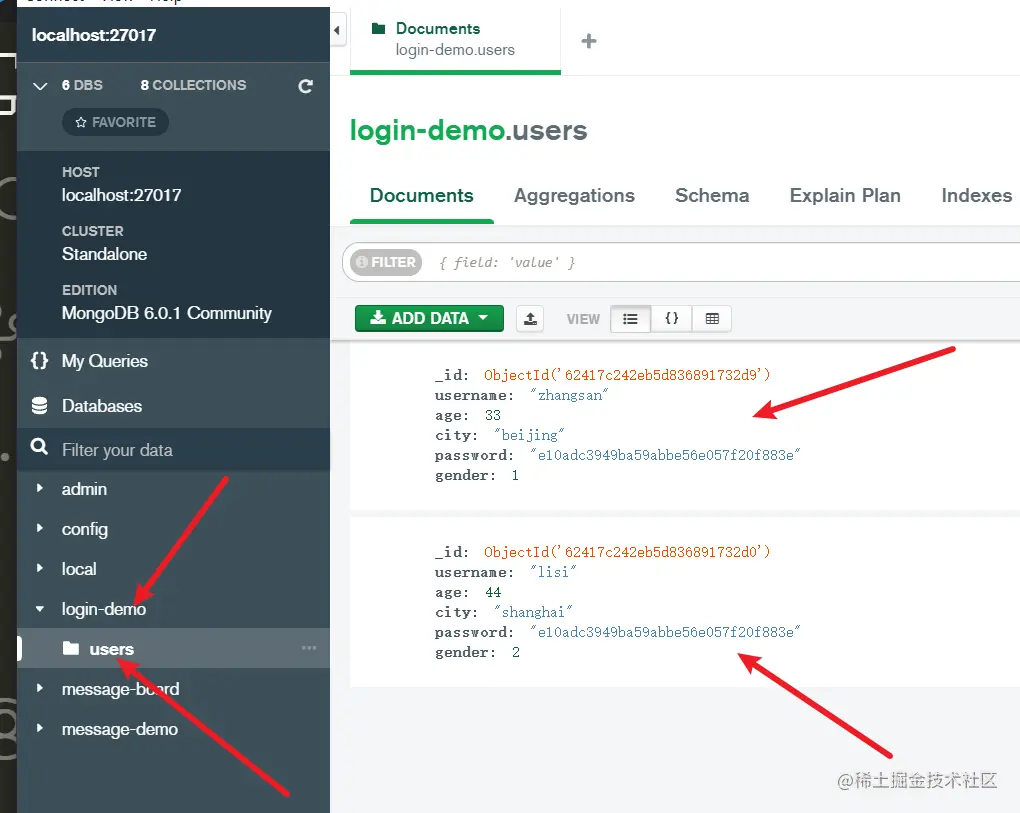Click the MongoDB 6.0.1 Community edition text
The width and height of the screenshot is (1020, 813).
coord(167,313)
